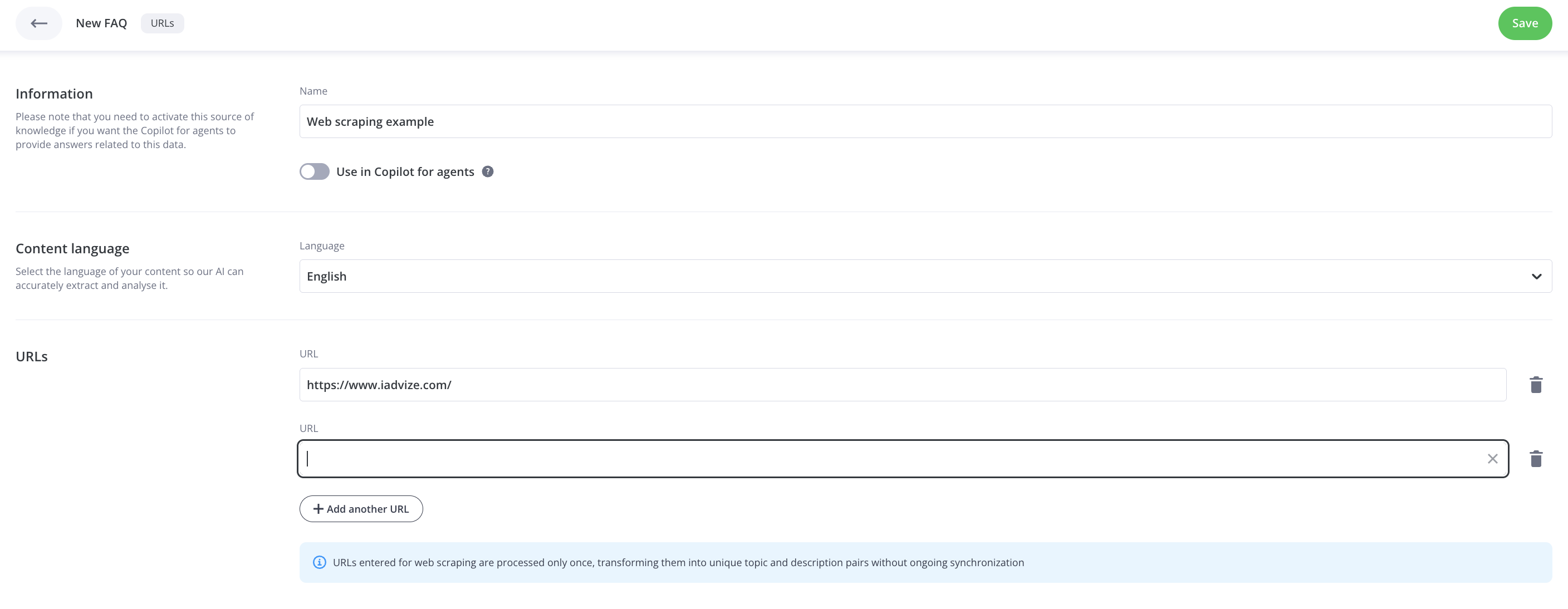Select the URLs tag in the header
This screenshot has height=609, width=1568.
(162, 23)
